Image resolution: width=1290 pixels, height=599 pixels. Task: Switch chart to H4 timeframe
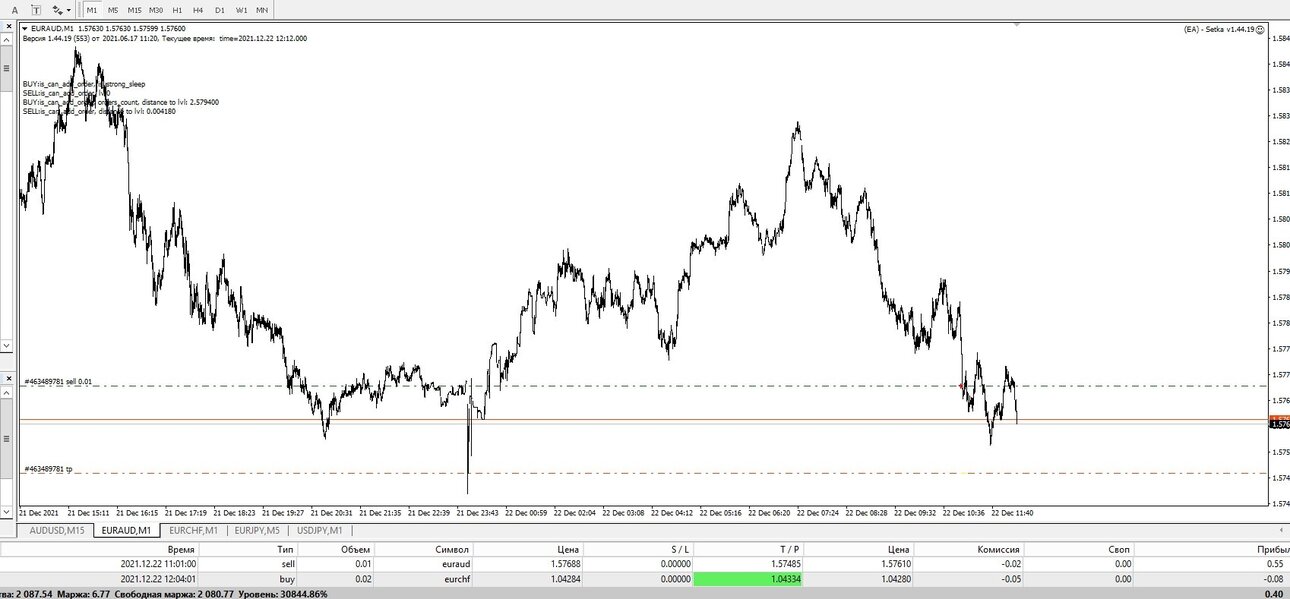pos(198,9)
